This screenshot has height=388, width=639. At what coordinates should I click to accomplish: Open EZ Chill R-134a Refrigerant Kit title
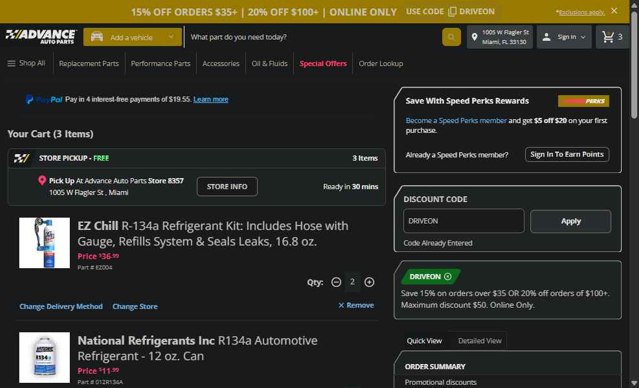(x=213, y=234)
